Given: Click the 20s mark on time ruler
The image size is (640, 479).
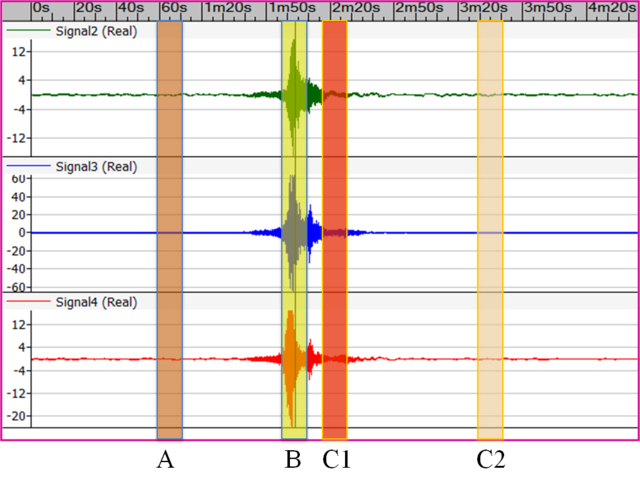Looking at the screenshot, I should [x=89, y=8].
